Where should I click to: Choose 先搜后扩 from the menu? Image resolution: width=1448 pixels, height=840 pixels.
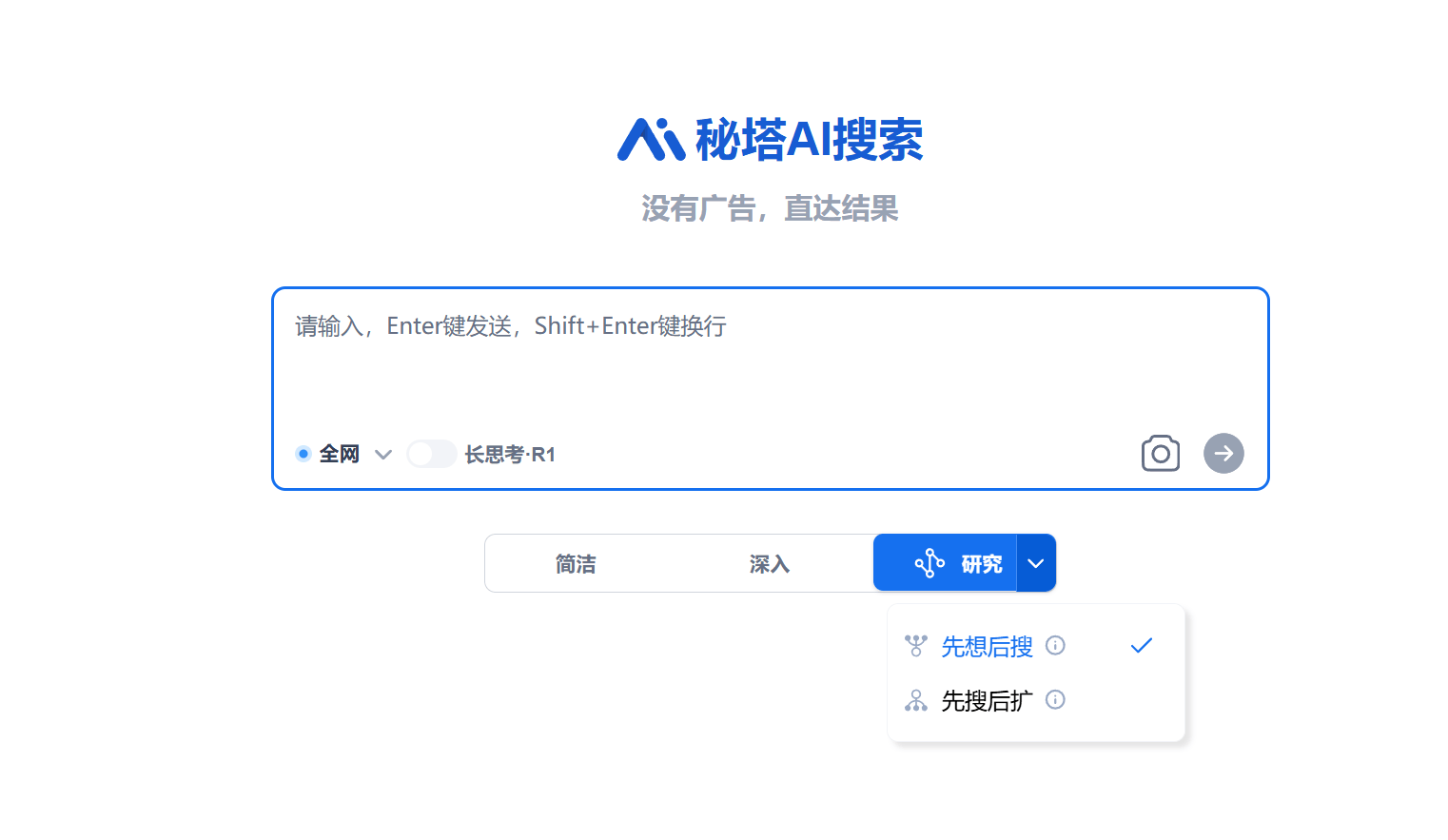pos(987,701)
